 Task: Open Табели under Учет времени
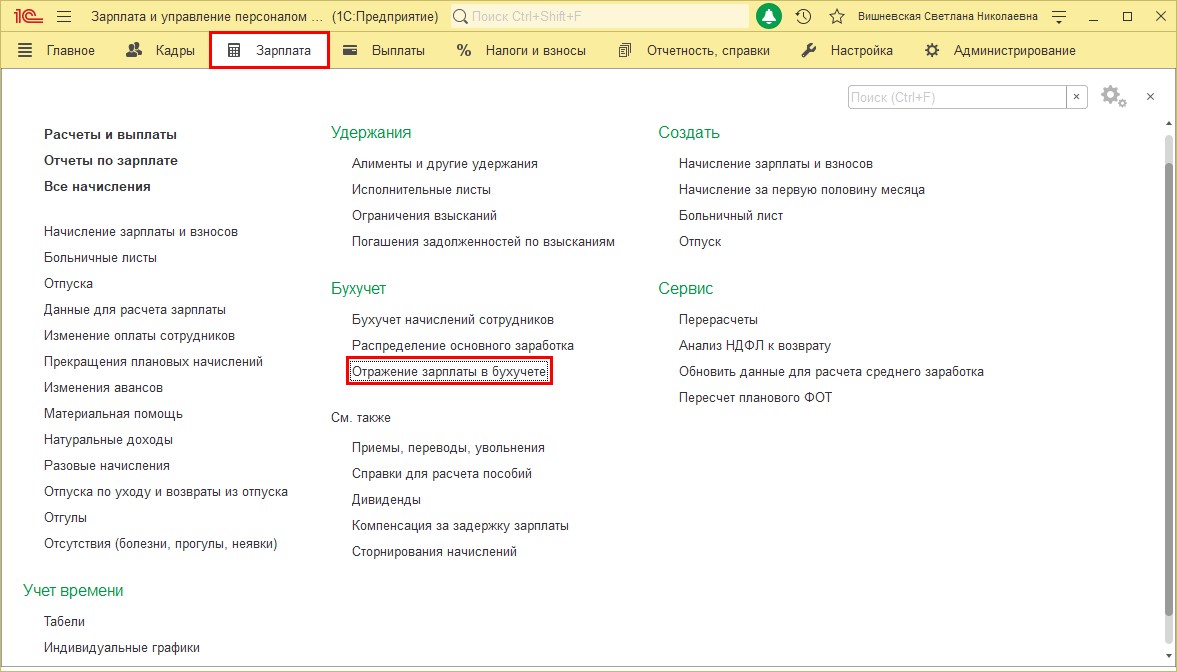pyautogui.click(x=64, y=622)
